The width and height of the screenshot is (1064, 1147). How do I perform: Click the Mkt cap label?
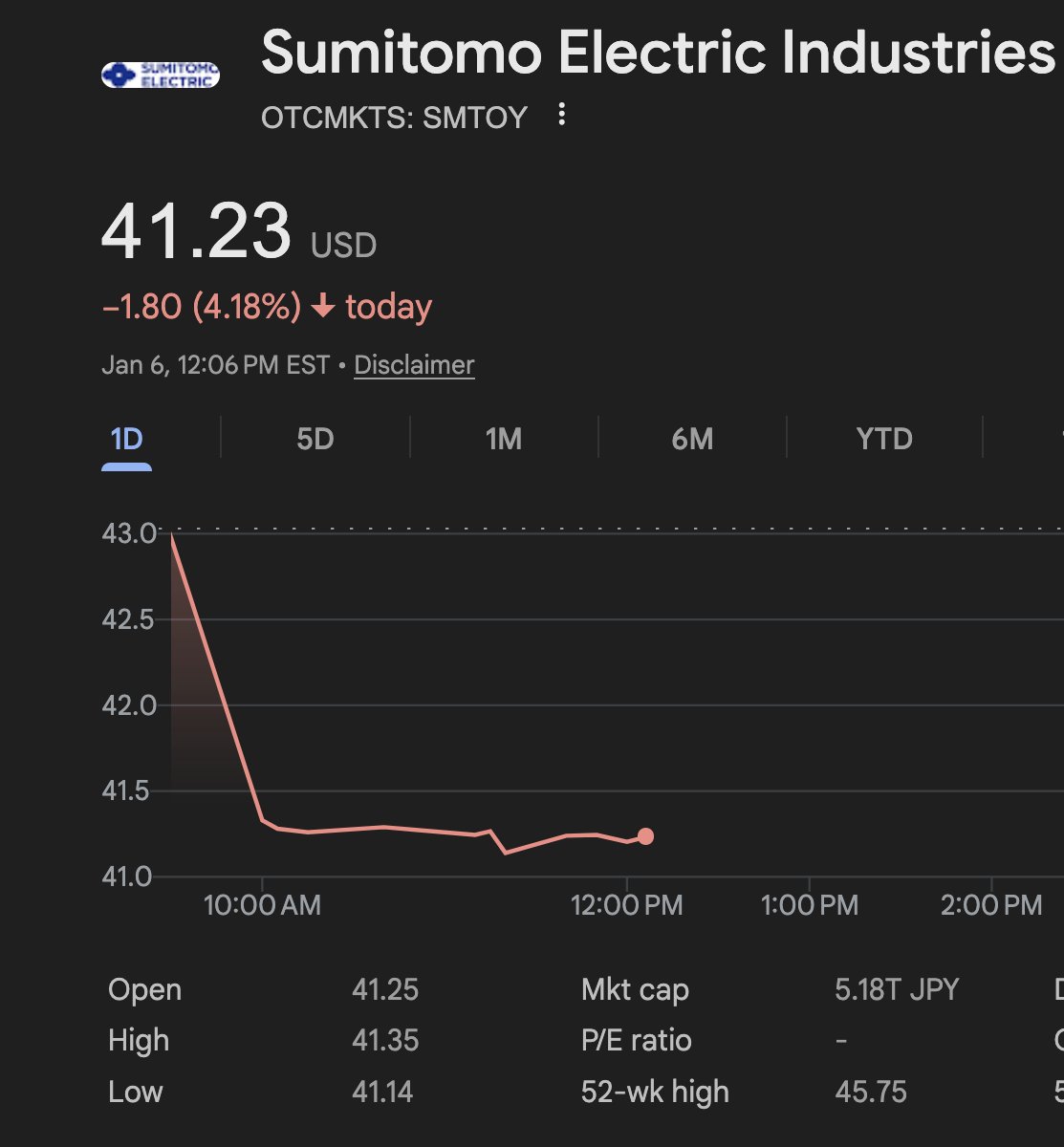click(x=635, y=990)
